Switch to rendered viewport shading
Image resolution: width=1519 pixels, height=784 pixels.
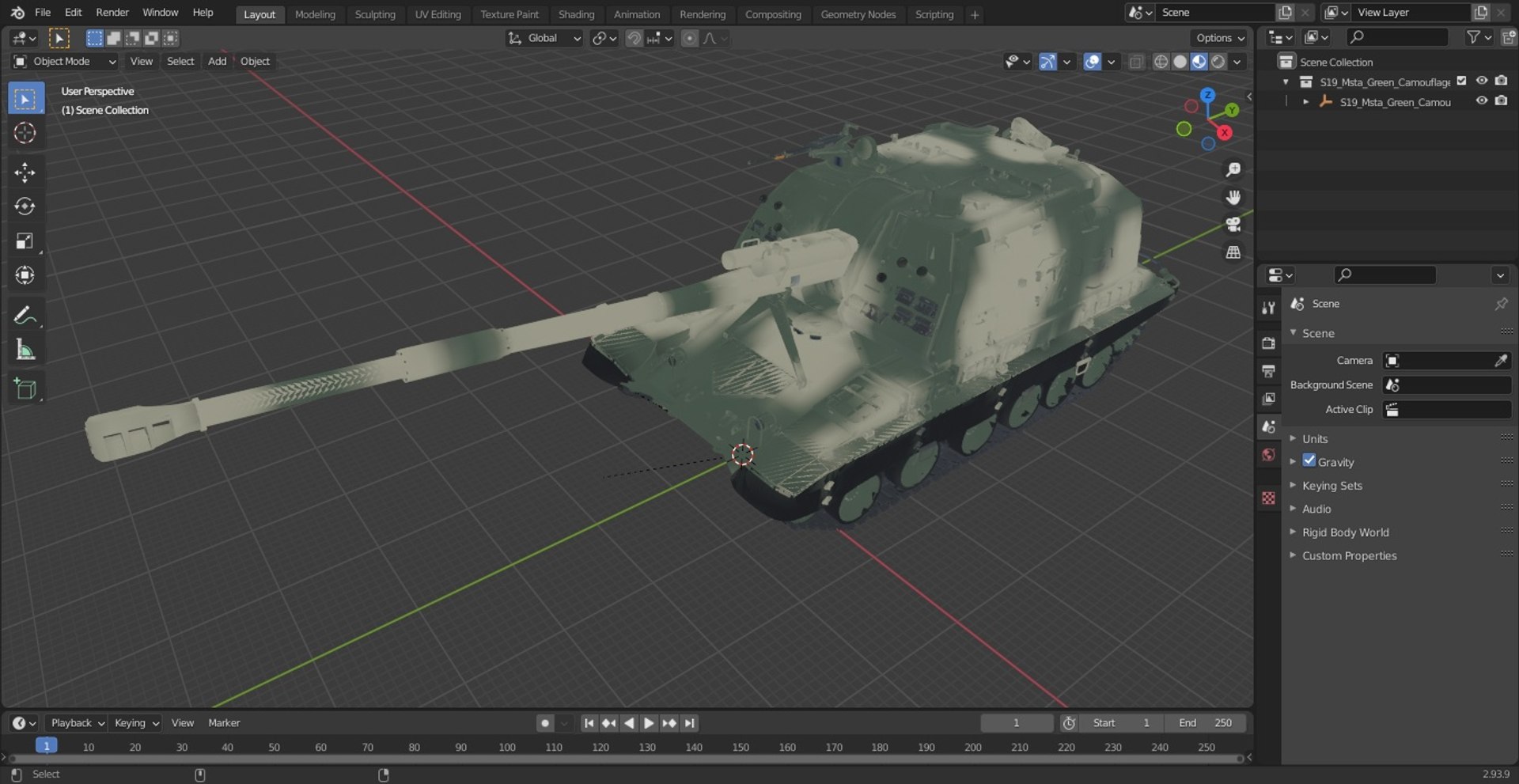1218,62
